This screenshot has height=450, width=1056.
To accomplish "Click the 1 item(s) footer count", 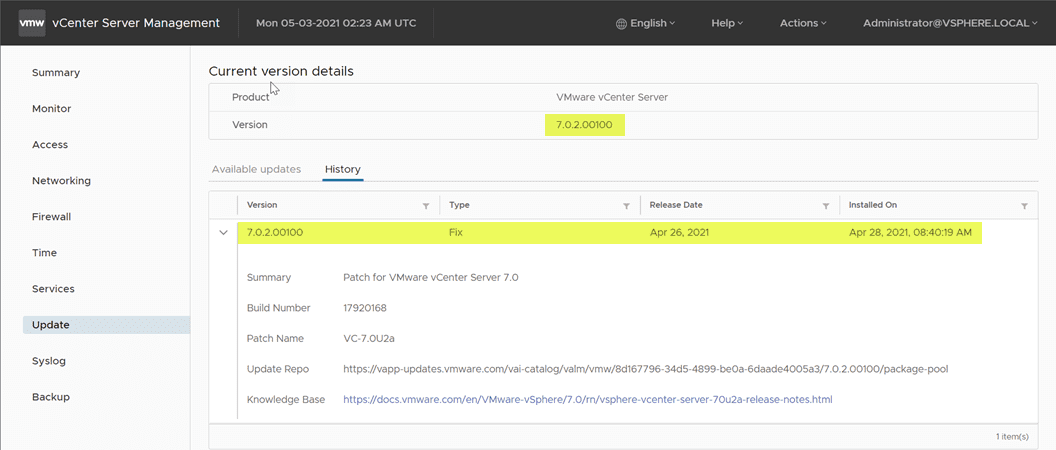I will click(1012, 437).
